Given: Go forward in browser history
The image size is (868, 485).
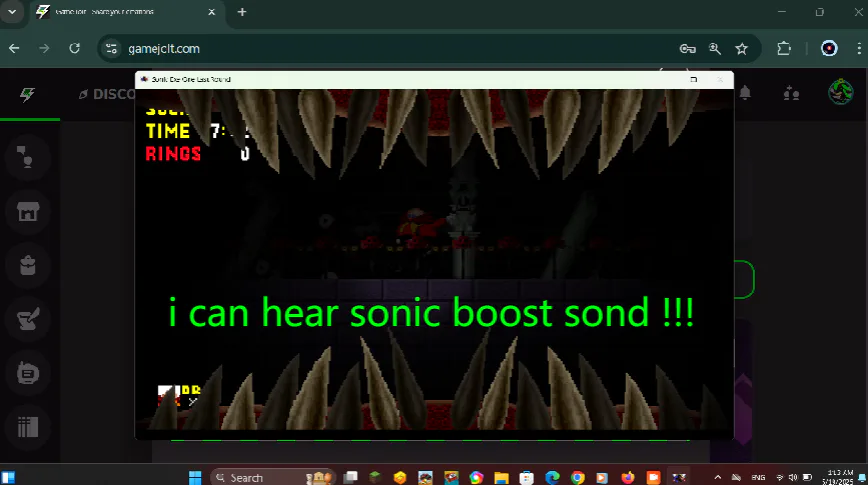Looking at the screenshot, I should pyautogui.click(x=44, y=49).
